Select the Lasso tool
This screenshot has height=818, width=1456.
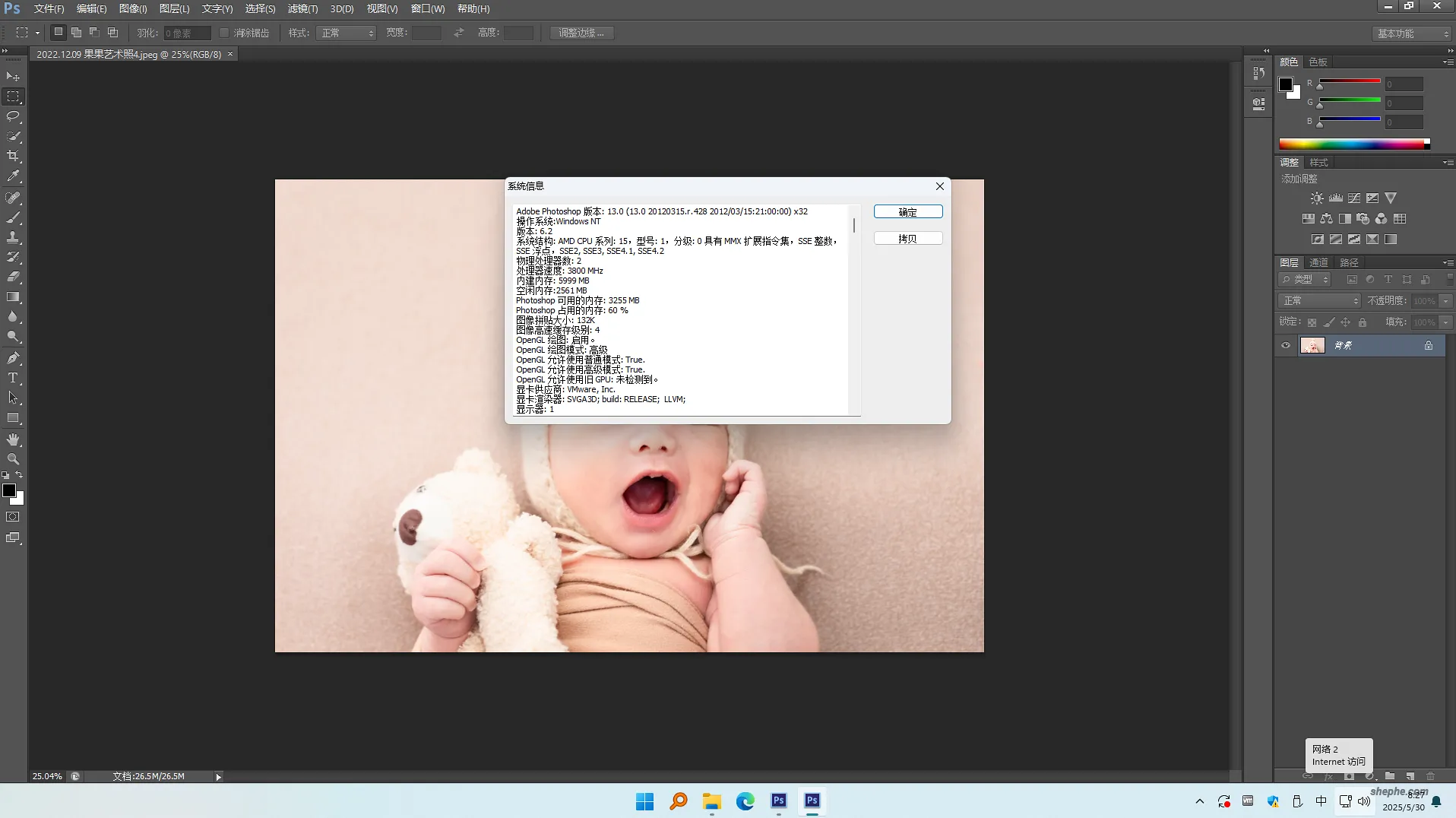coord(12,116)
